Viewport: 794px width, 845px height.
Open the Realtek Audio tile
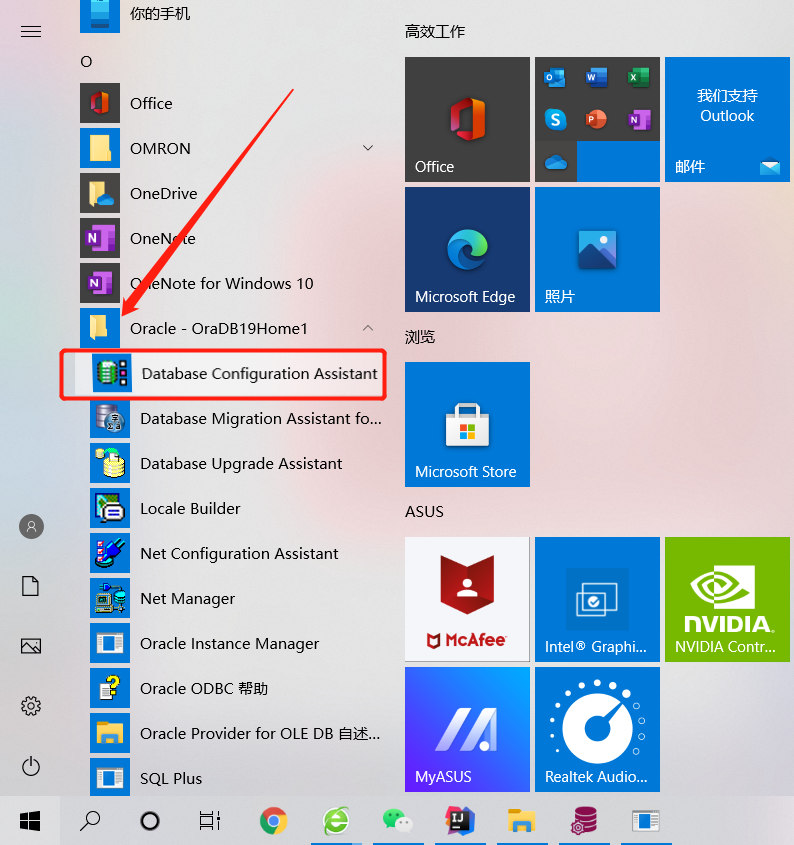click(x=597, y=729)
